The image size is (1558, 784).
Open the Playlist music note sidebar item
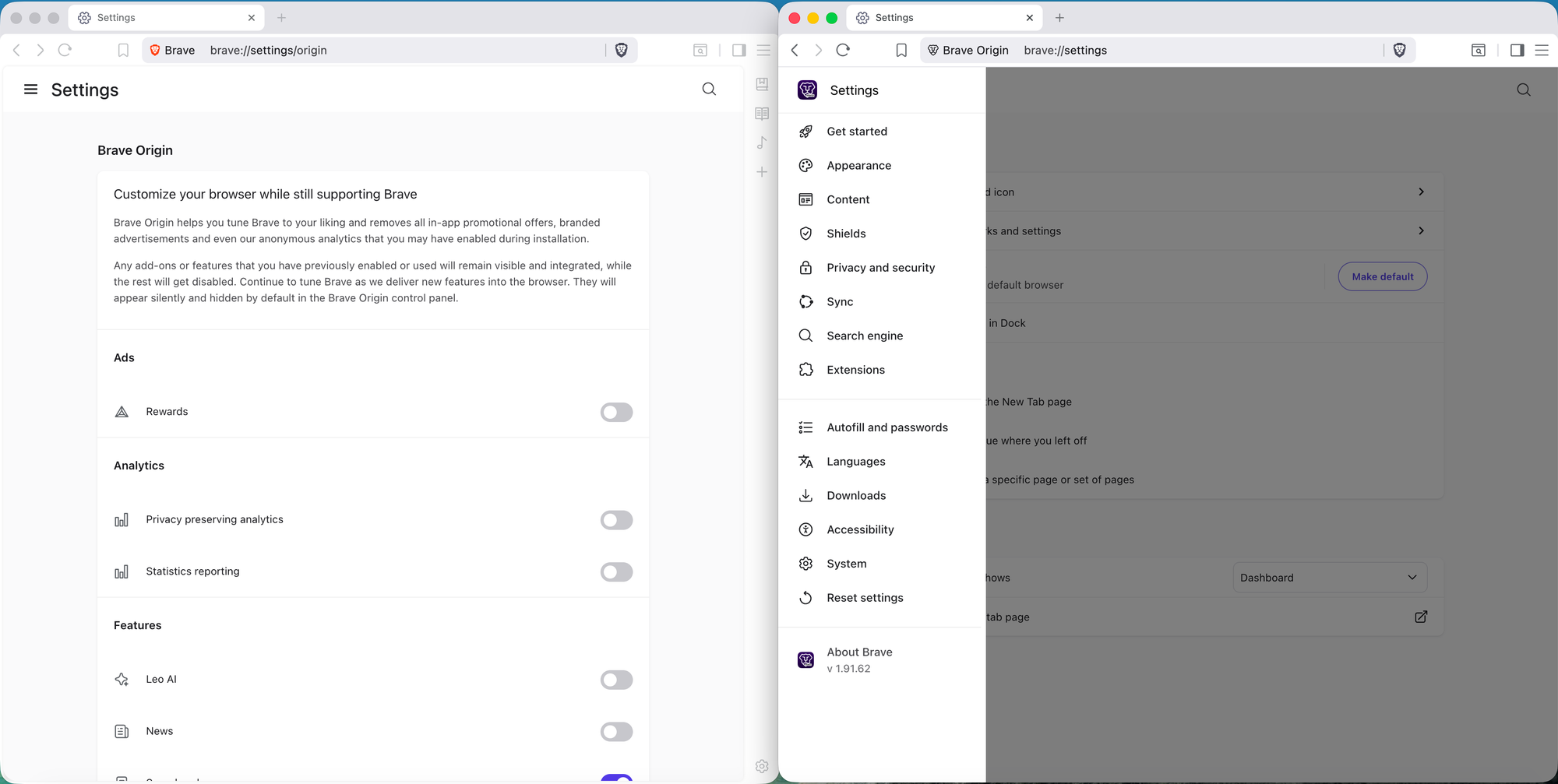(x=762, y=142)
